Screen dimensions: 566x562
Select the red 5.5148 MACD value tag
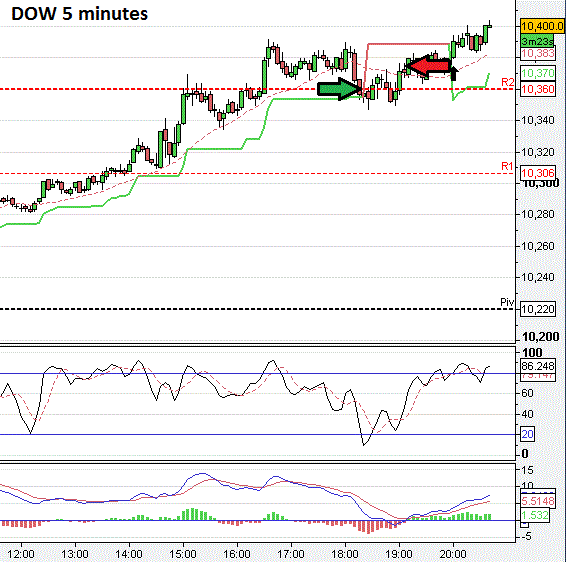point(538,501)
